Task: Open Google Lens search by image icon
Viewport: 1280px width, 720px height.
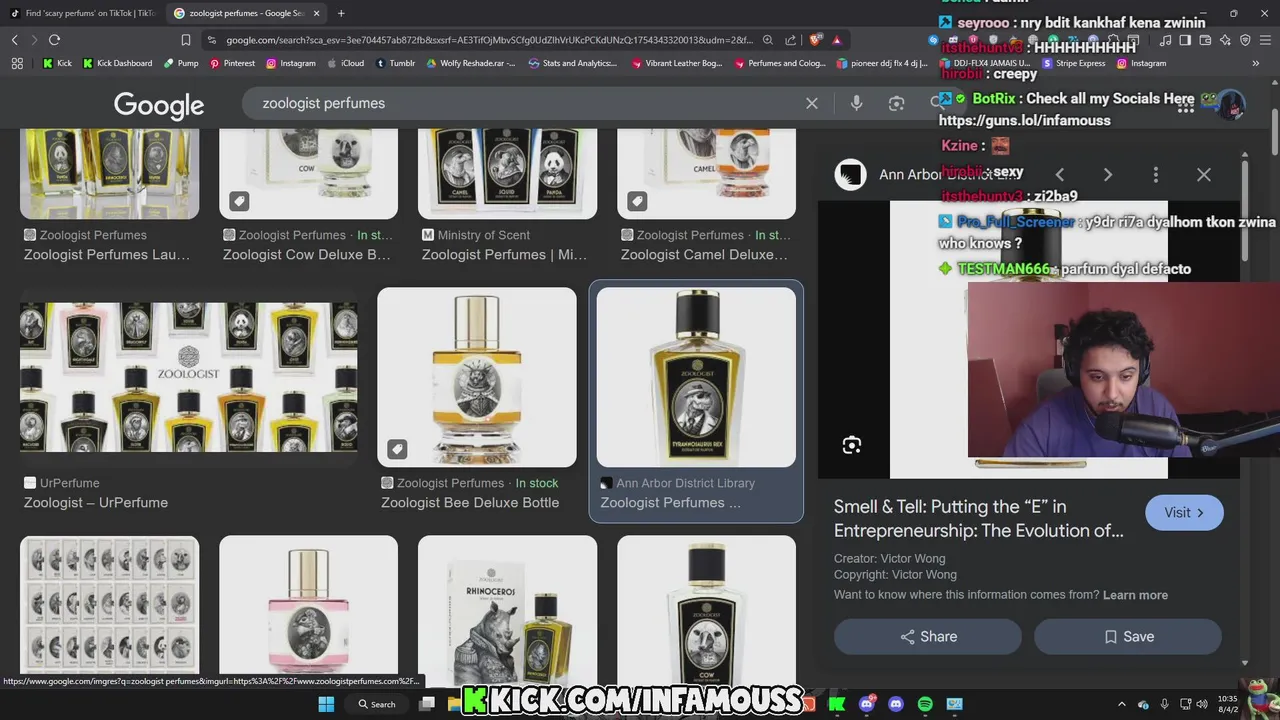Action: 896,103
